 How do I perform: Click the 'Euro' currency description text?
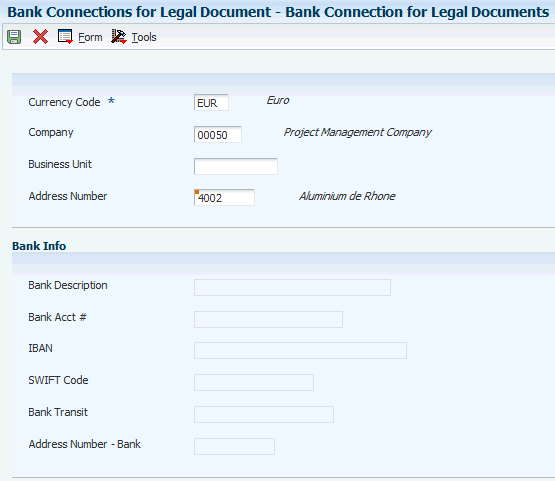pyautogui.click(x=278, y=101)
